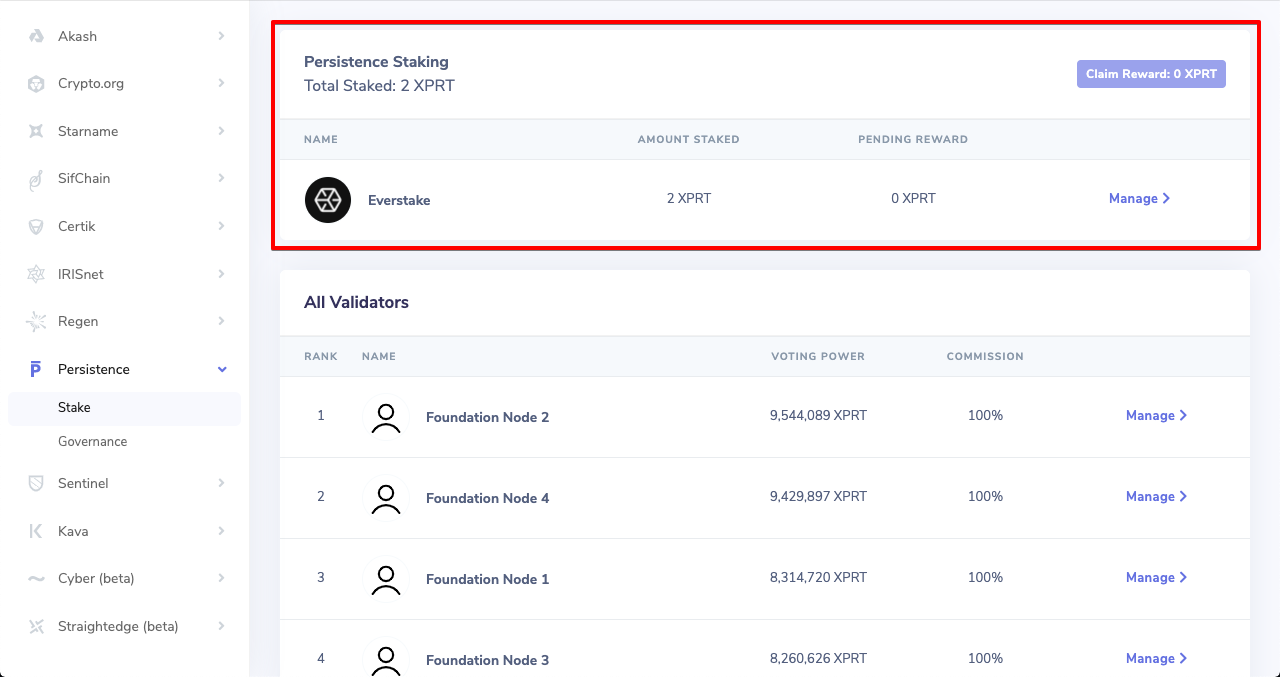Collapse the Persistence menu chevron
Viewport: 1280px width, 677px height.
[222, 369]
